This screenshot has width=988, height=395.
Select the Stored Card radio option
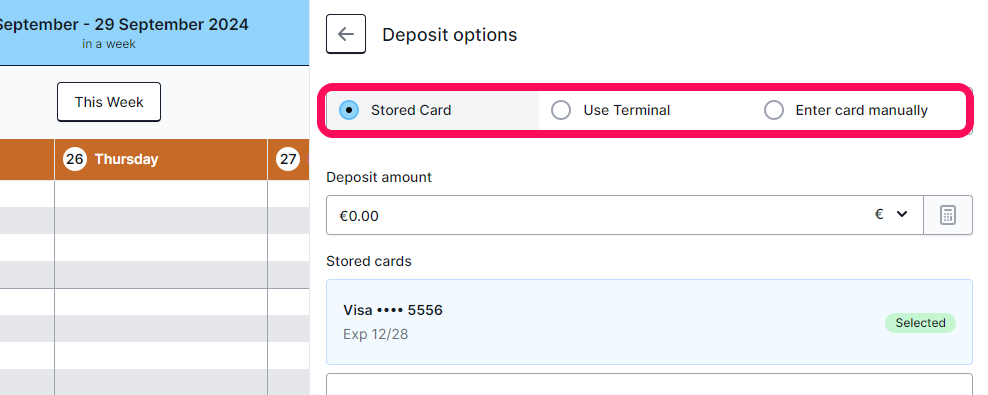(x=348, y=110)
